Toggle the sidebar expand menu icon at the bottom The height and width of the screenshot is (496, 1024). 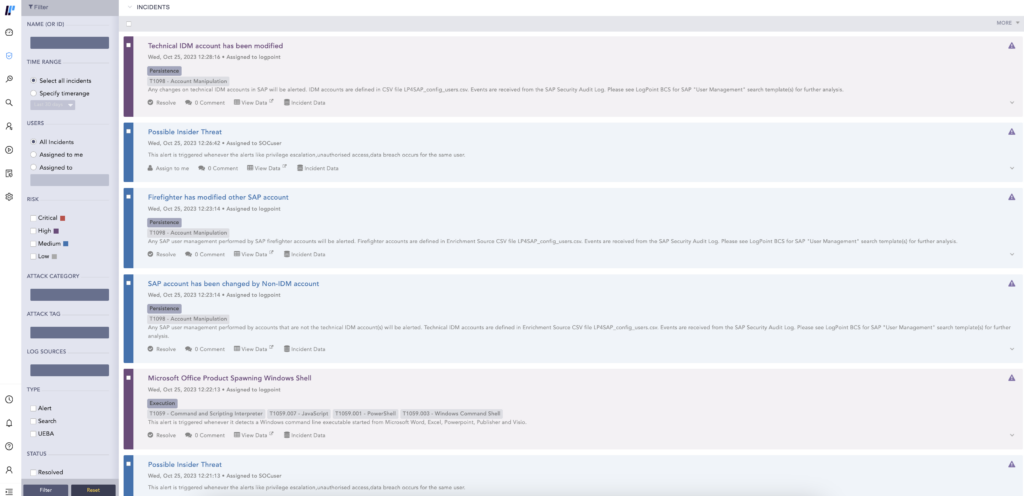[9, 491]
